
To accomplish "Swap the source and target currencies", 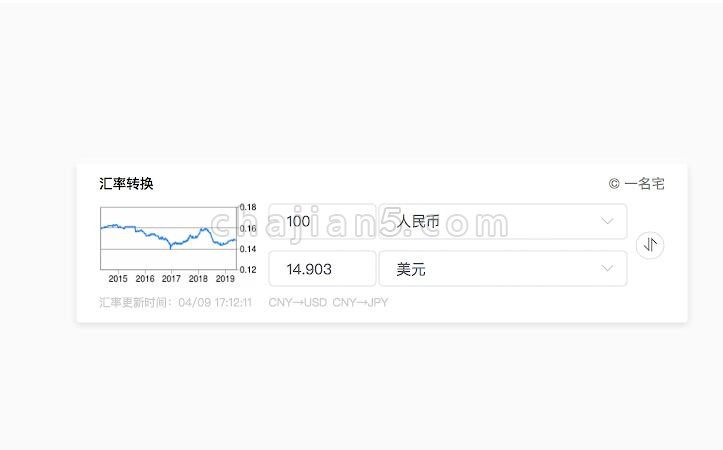I will [650, 245].
